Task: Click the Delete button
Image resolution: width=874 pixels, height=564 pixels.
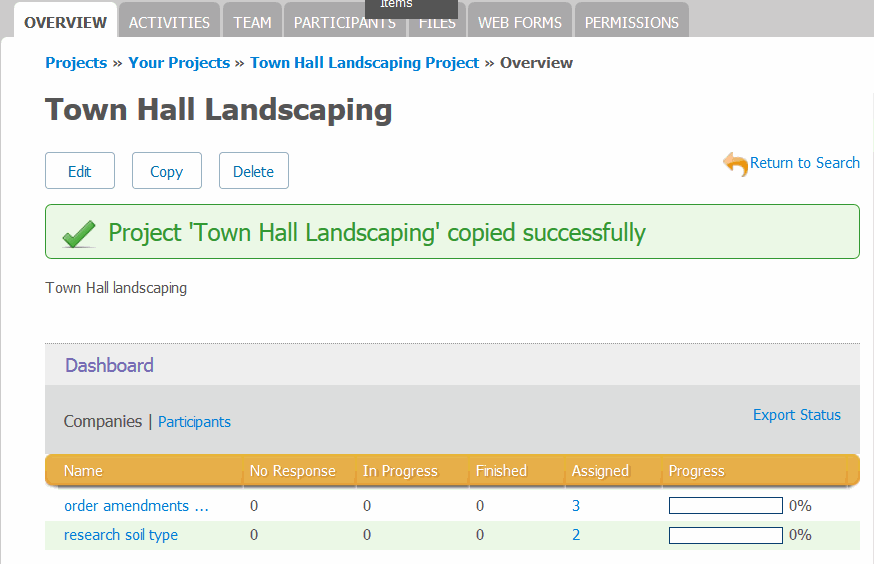Action: coord(253,171)
